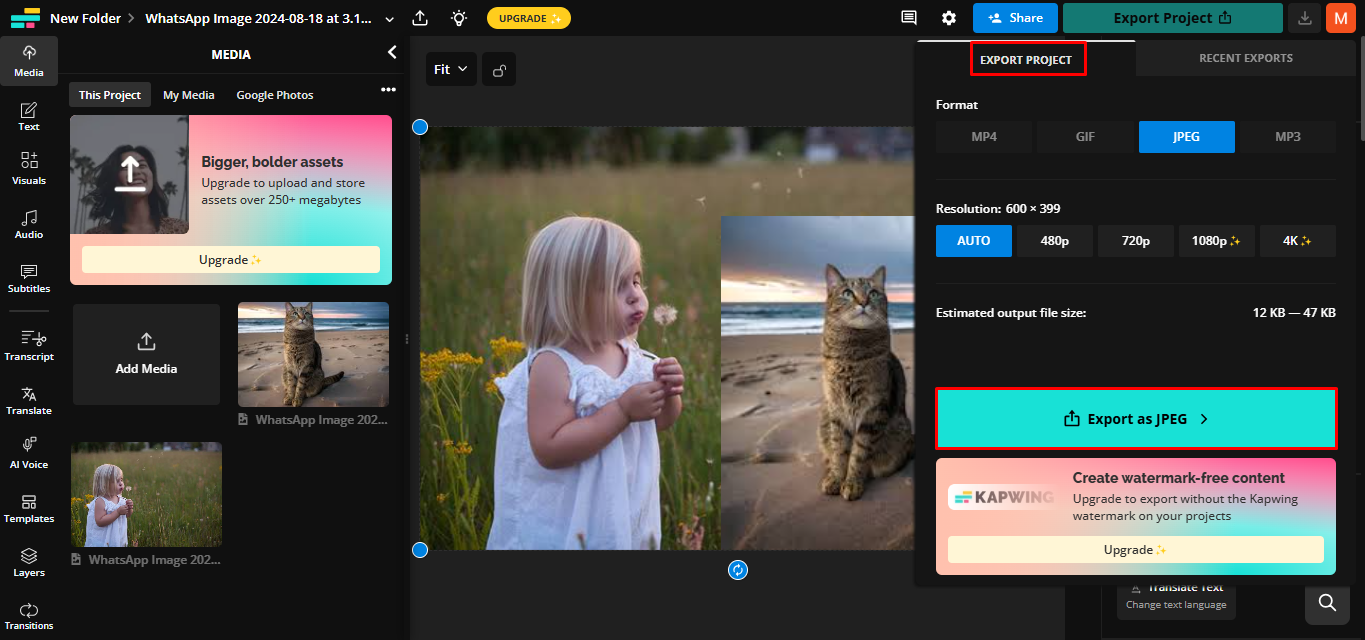Click the magnifier search button

point(1327,602)
